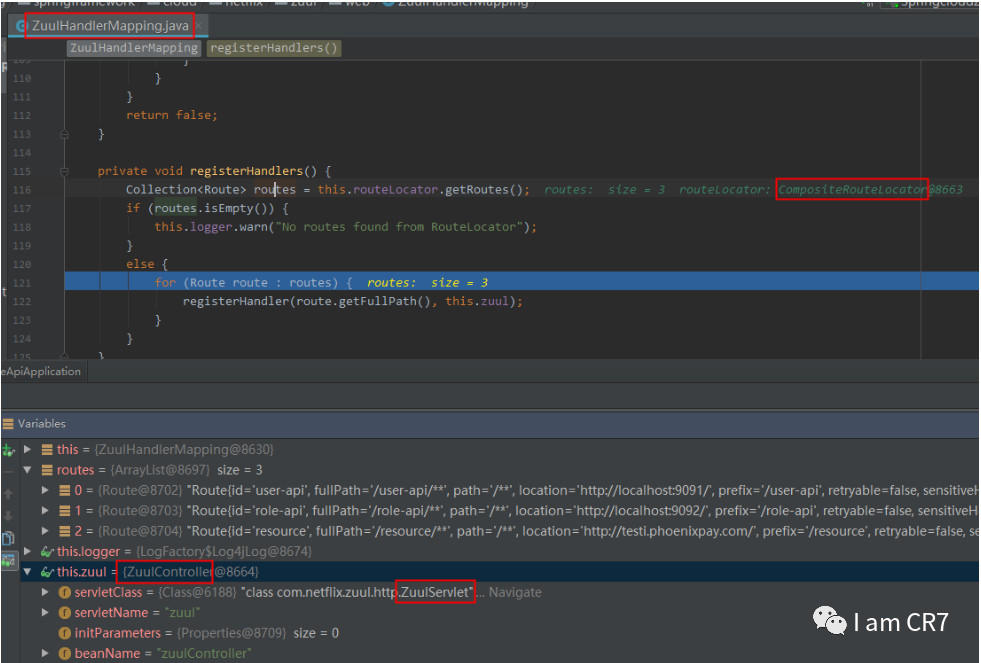981x663 pixels.
Task: Click 'private void registerHandlers()' method declaration
Action: click(x=207, y=171)
